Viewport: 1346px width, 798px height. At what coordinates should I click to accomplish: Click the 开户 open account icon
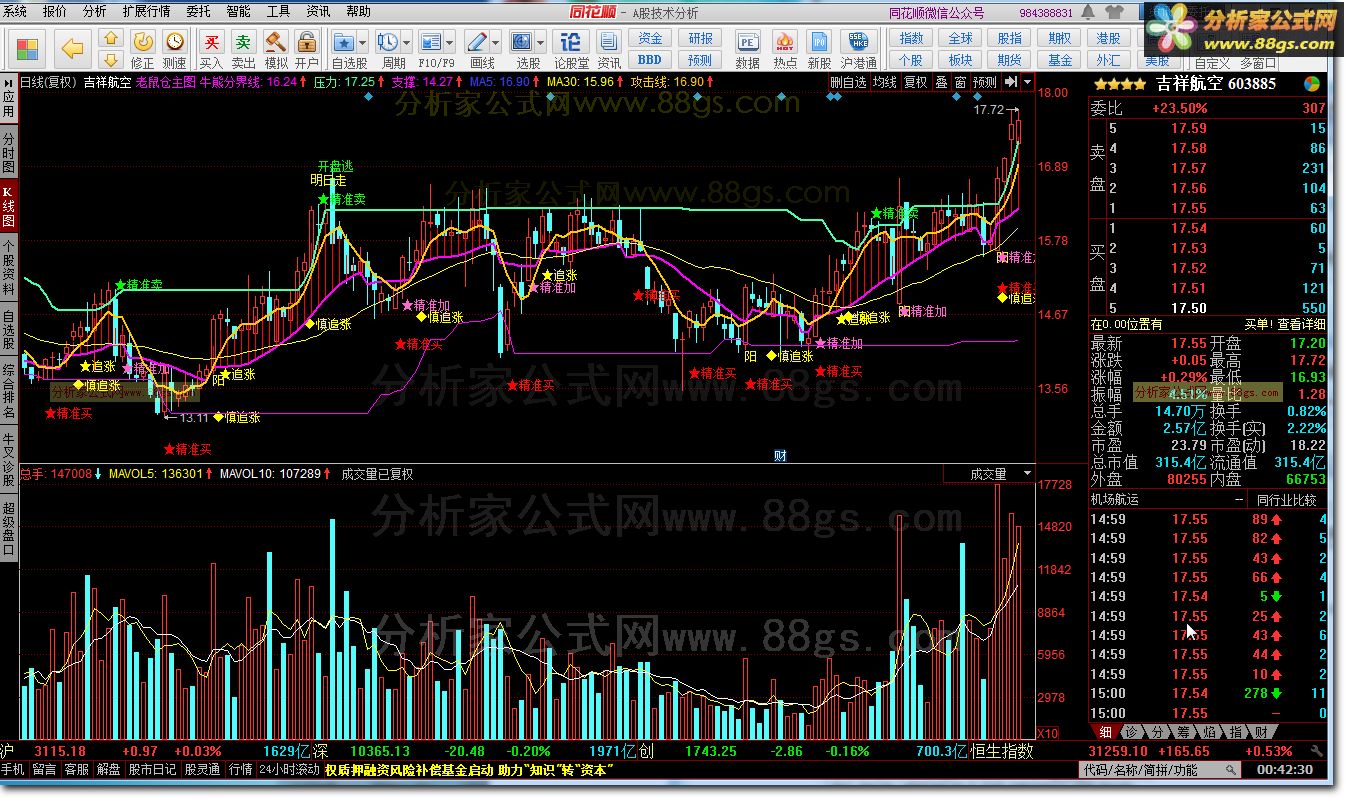tap(307, 49)
